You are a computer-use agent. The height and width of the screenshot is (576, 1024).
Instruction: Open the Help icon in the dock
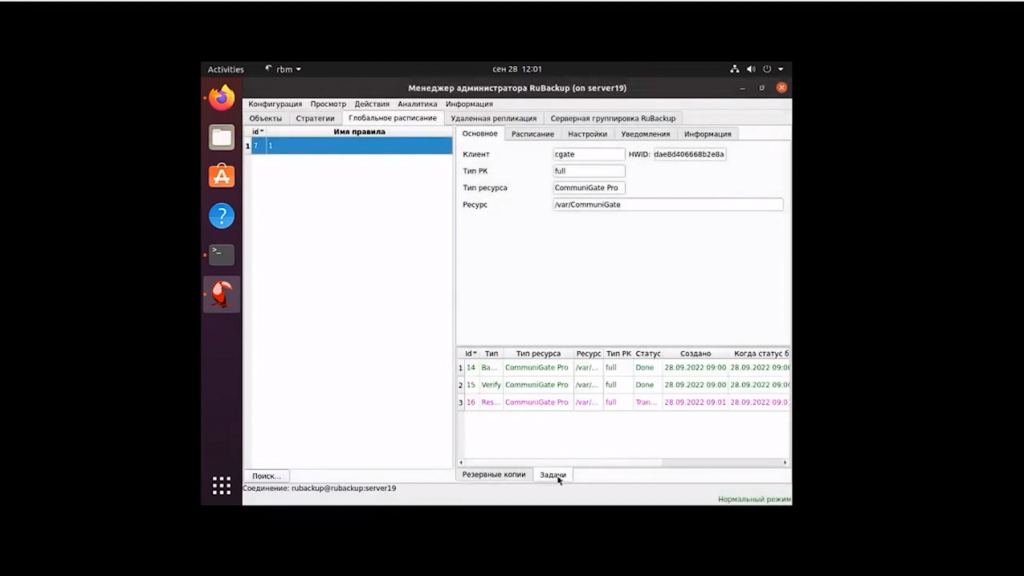[221, 216]
